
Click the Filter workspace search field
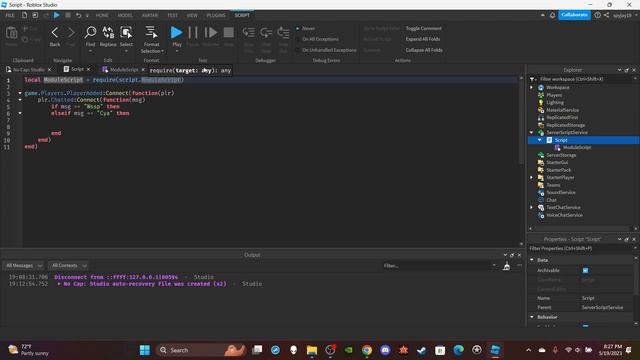(x=586, y=79)
